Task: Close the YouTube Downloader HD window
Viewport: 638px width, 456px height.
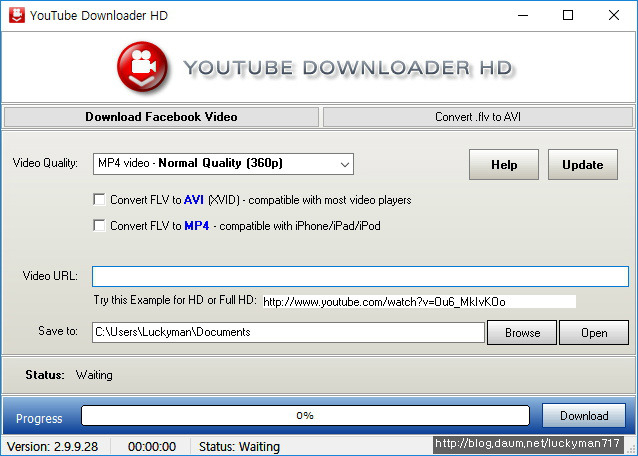Action: [614, 15]
